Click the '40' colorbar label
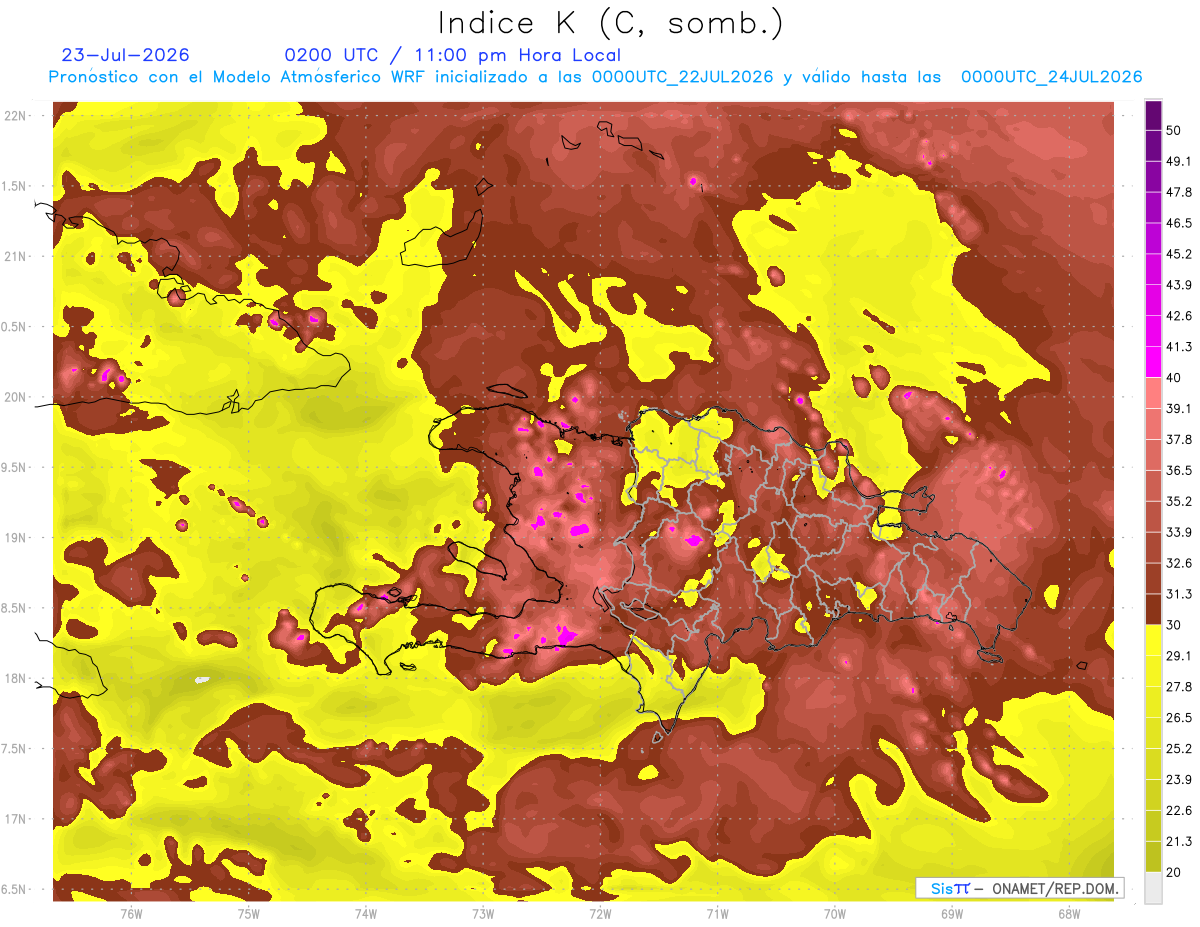Viewport: 1200px width, 927px height. (x=1174, y=377)
